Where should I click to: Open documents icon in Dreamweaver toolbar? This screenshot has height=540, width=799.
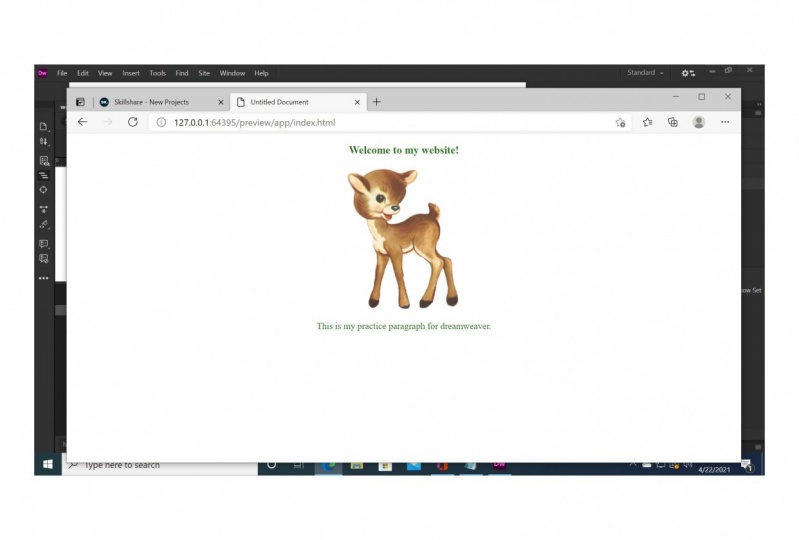click(44, 126)
